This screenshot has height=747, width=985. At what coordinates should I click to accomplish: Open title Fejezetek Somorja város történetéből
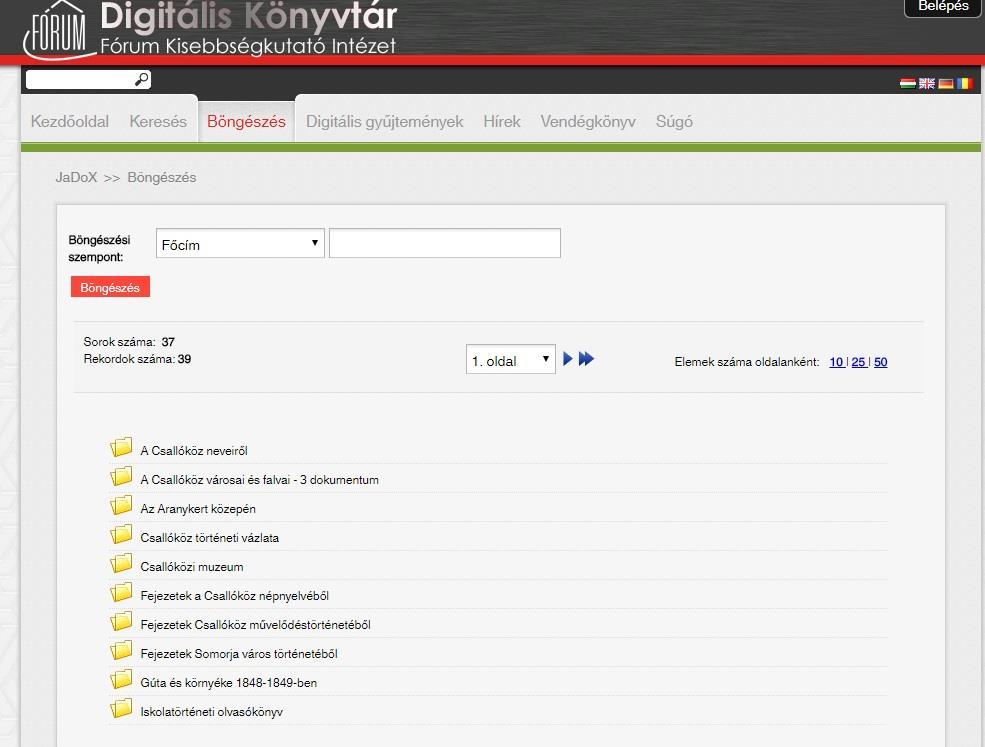point(239,653)
